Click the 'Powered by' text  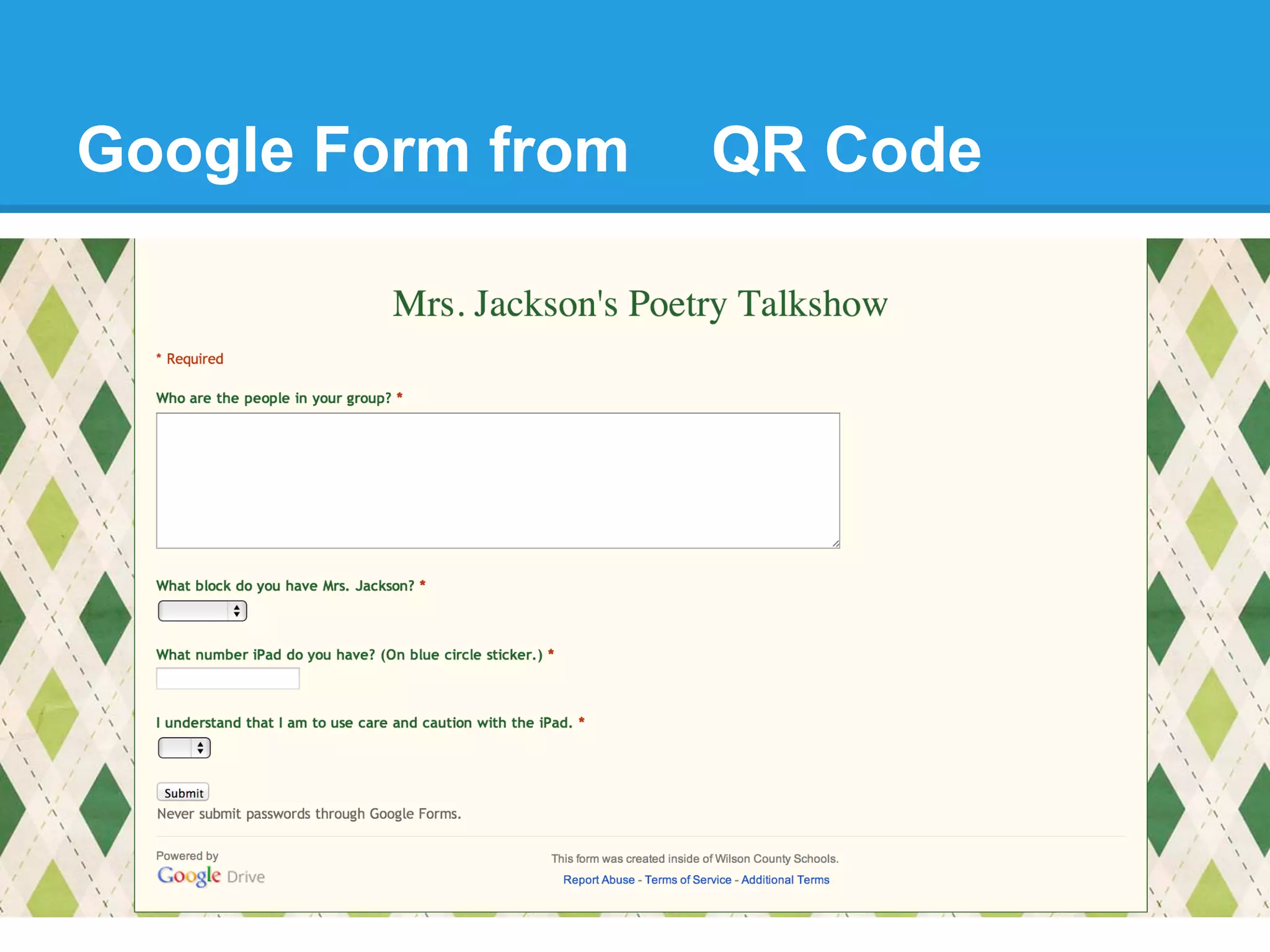tap(187, 856)
